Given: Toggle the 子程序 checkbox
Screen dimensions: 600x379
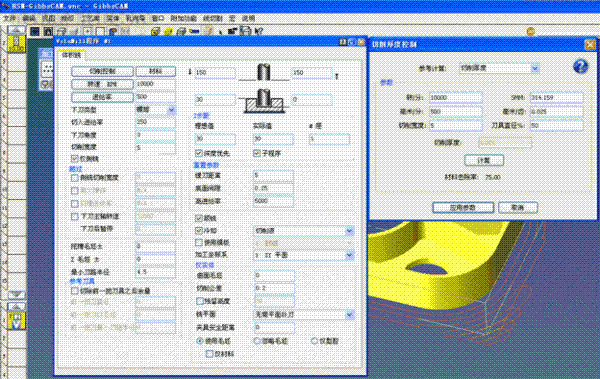Looking at the screenshot, I should (x=257, y=153).
